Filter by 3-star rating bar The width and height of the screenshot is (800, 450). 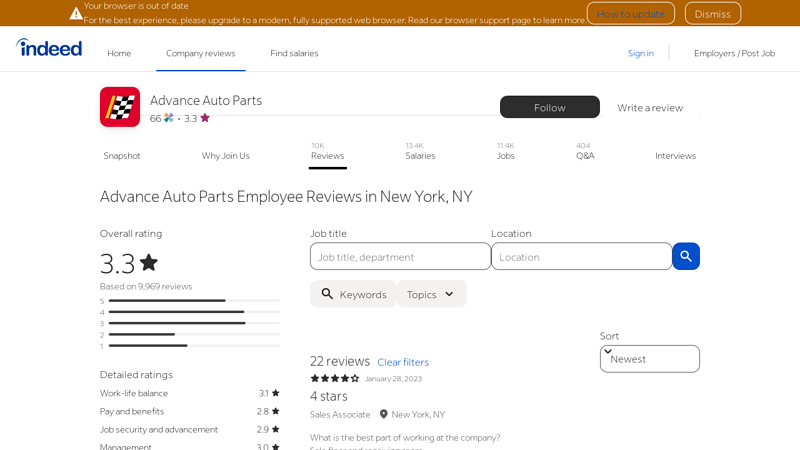point(190,323)
